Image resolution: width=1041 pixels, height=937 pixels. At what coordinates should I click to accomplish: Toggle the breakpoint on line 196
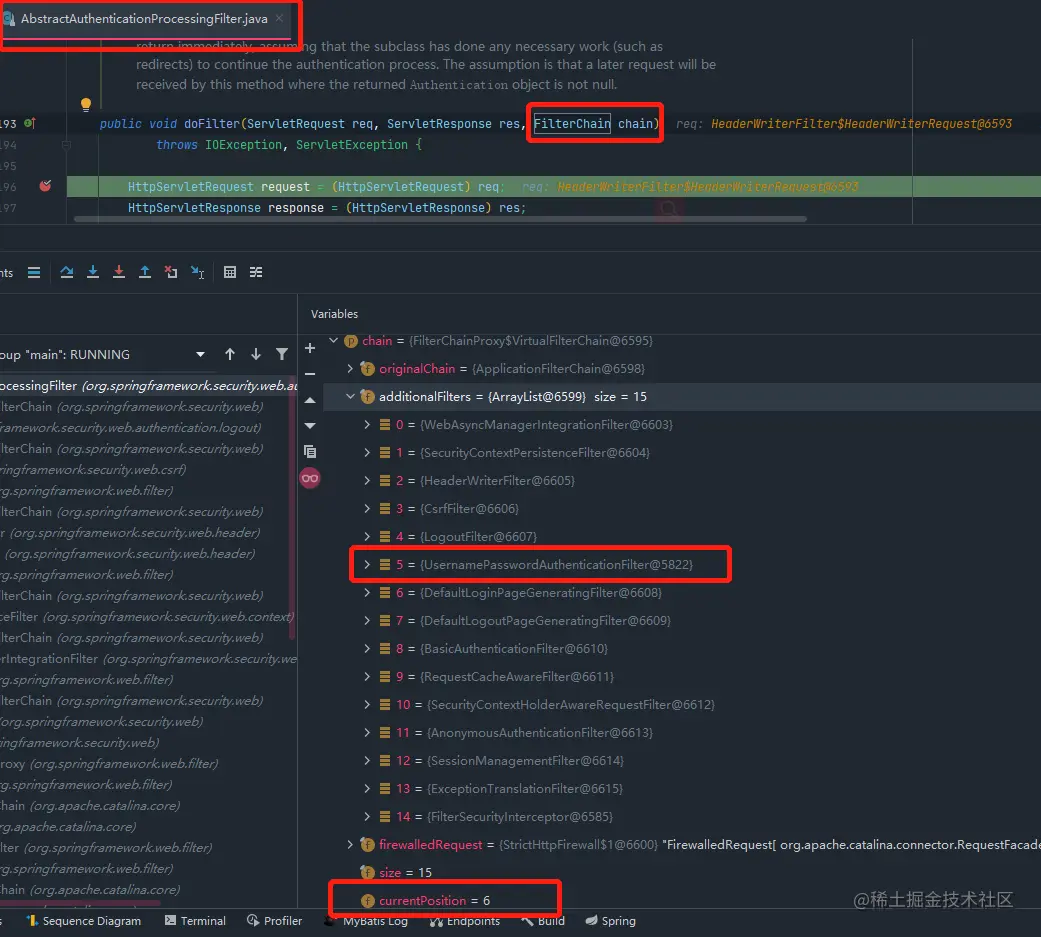pos(45,186)
